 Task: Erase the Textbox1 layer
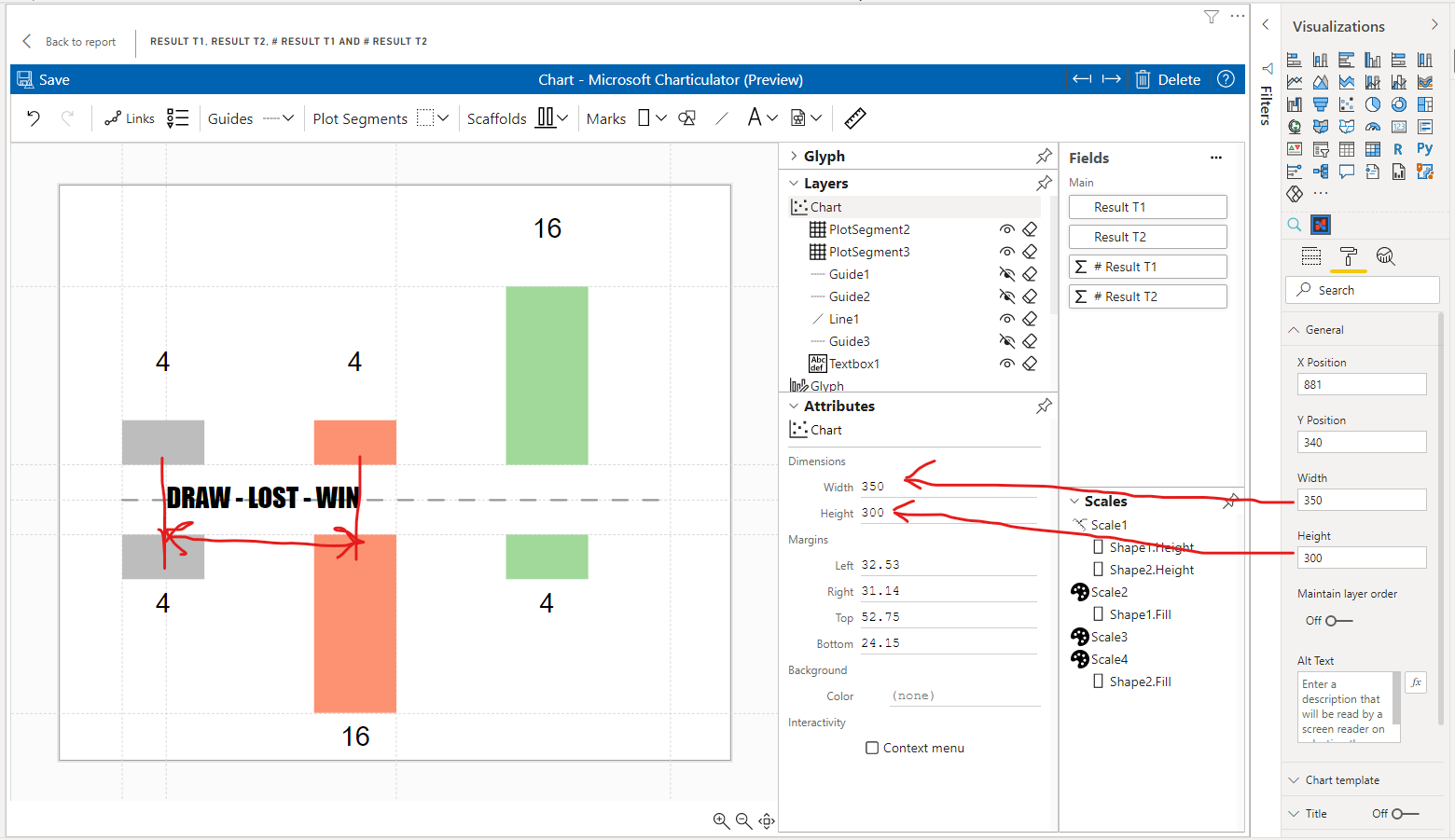(x=1030, y=364)
